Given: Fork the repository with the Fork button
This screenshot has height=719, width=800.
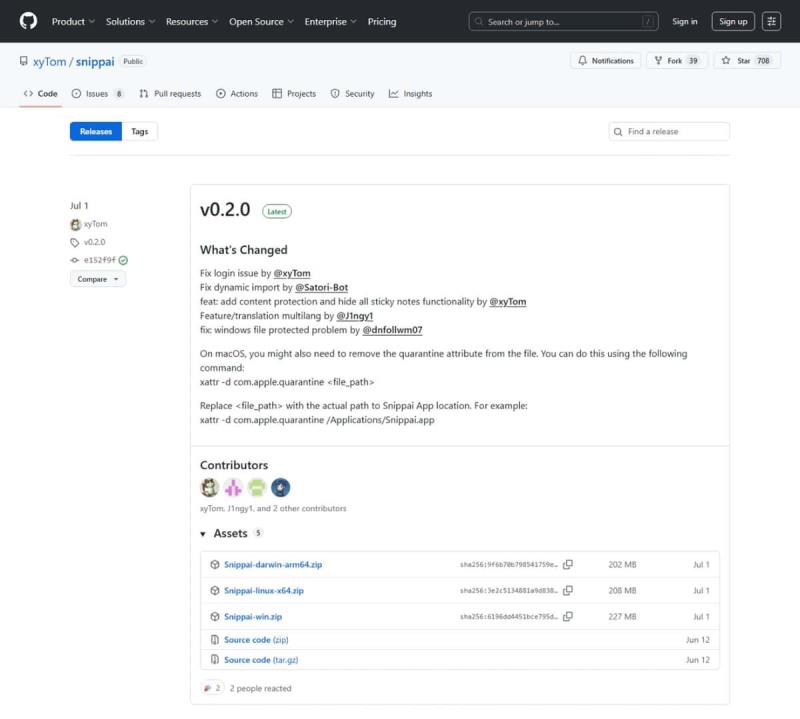Looking at the screenshot, I should 677,61.
